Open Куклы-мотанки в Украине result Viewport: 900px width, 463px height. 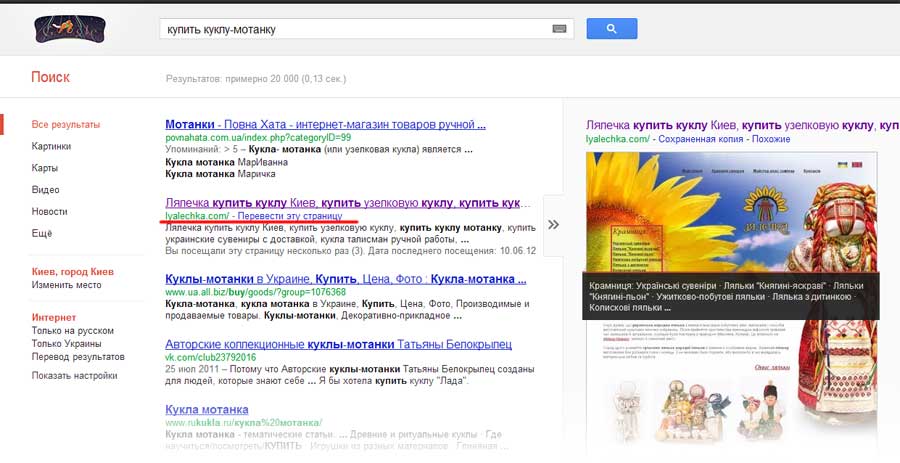click(x=346, y=279)
